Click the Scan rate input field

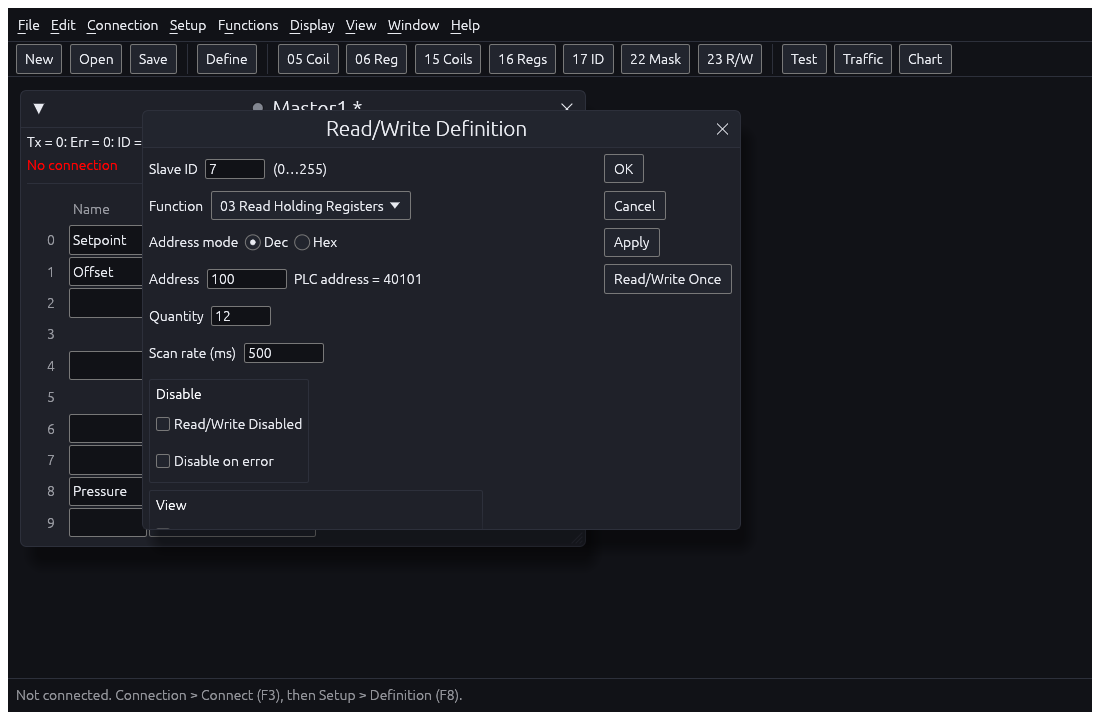click(x=283, y=353)
